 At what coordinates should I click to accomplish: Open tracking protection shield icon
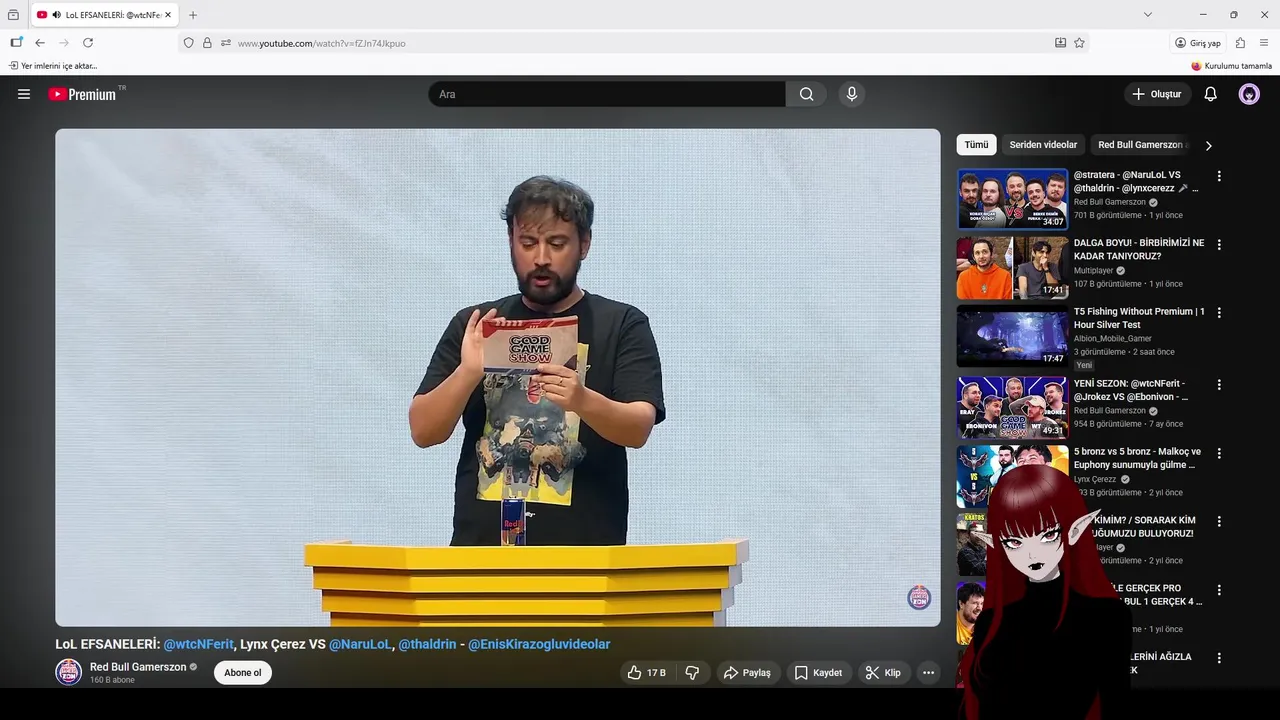coord(188,43)
